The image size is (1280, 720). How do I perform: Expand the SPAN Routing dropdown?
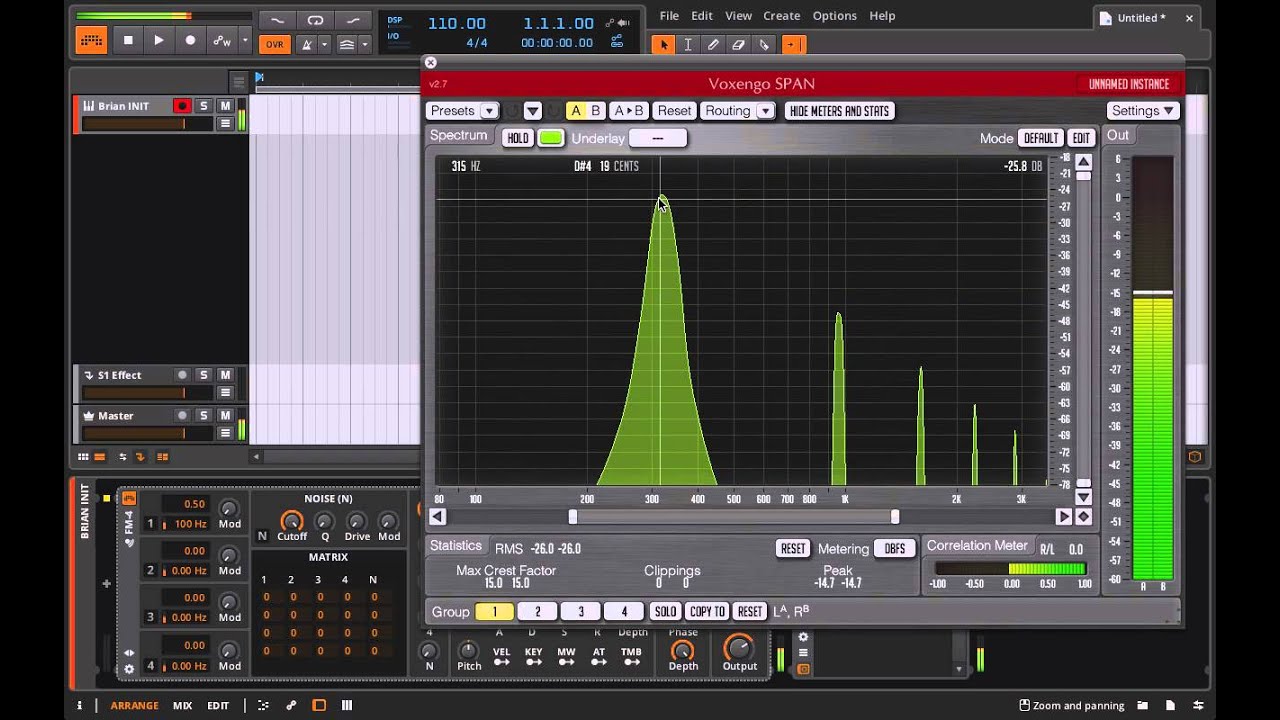tap(737, 111)
